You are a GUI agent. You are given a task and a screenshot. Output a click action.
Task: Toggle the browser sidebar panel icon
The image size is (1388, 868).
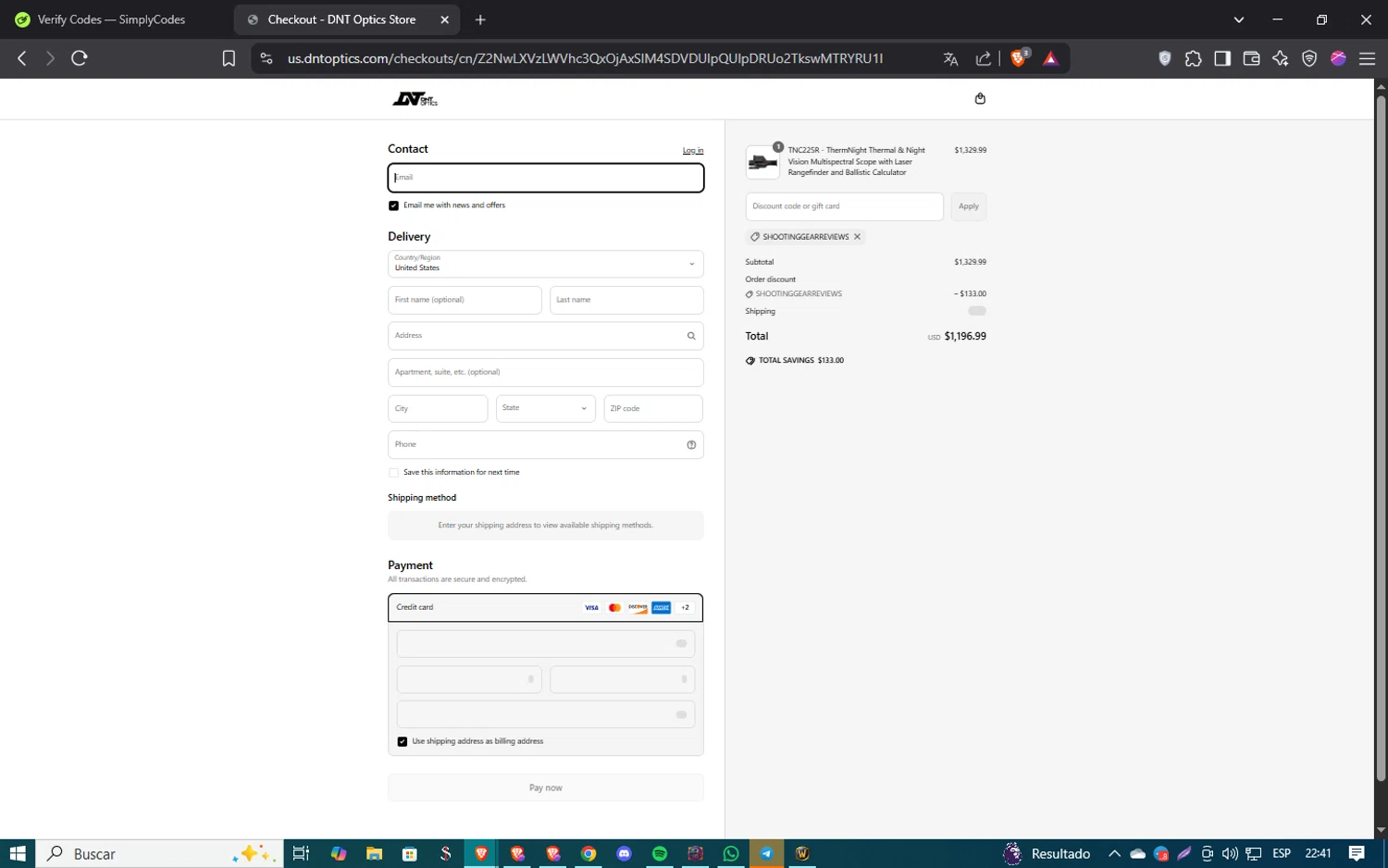coord(1222,58)
